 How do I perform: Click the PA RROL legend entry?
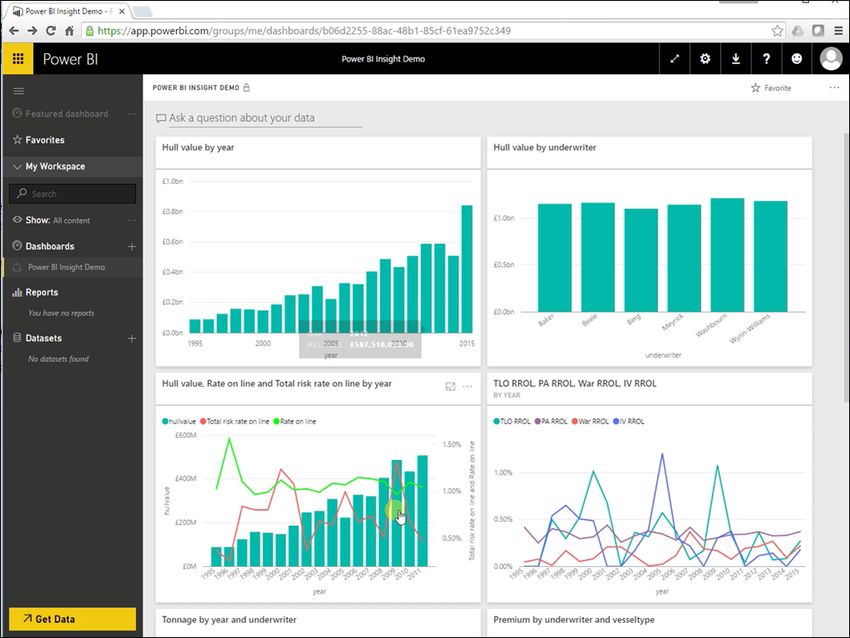point(551,421)
